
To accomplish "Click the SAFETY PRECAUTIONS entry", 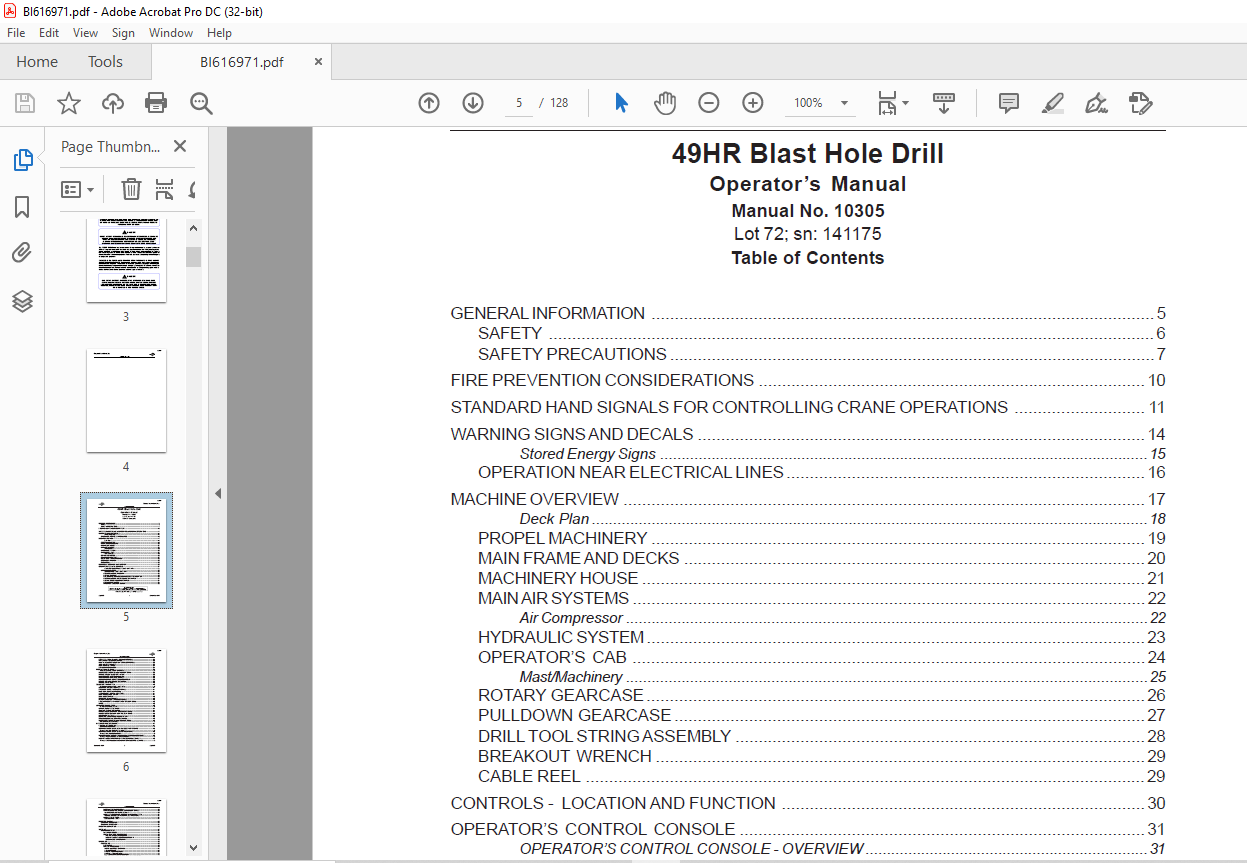I will (822, 354).
